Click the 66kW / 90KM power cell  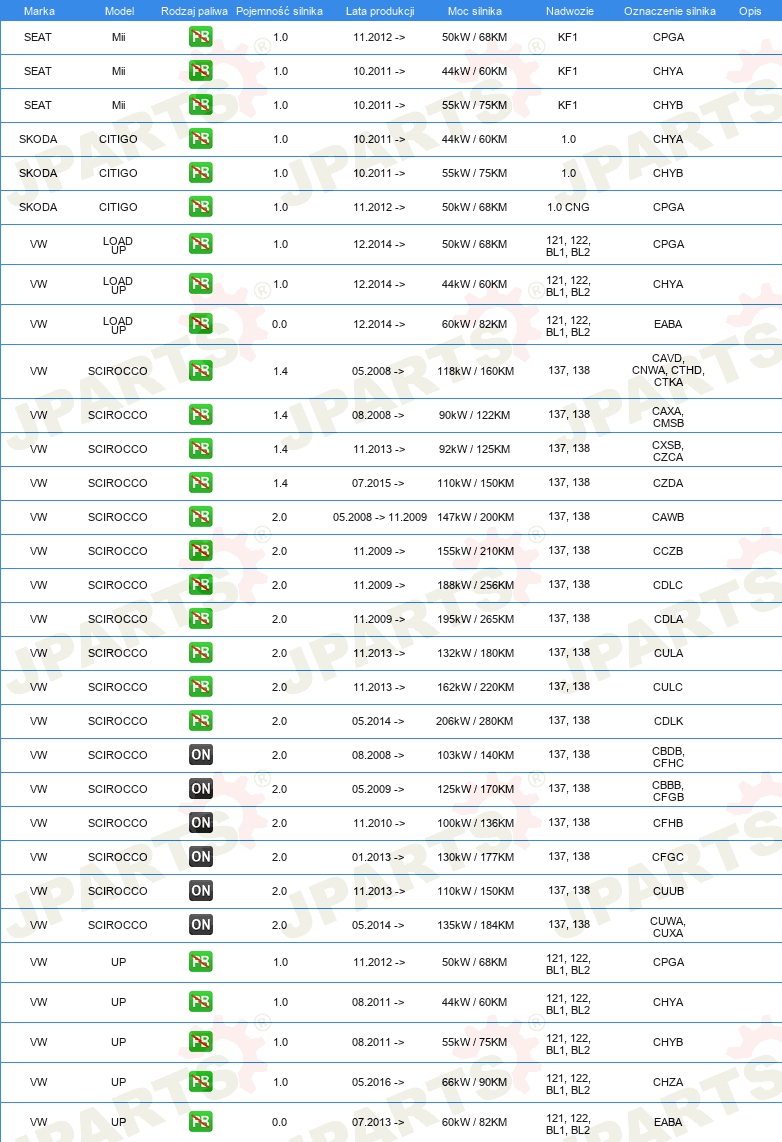click(475, 1082)
